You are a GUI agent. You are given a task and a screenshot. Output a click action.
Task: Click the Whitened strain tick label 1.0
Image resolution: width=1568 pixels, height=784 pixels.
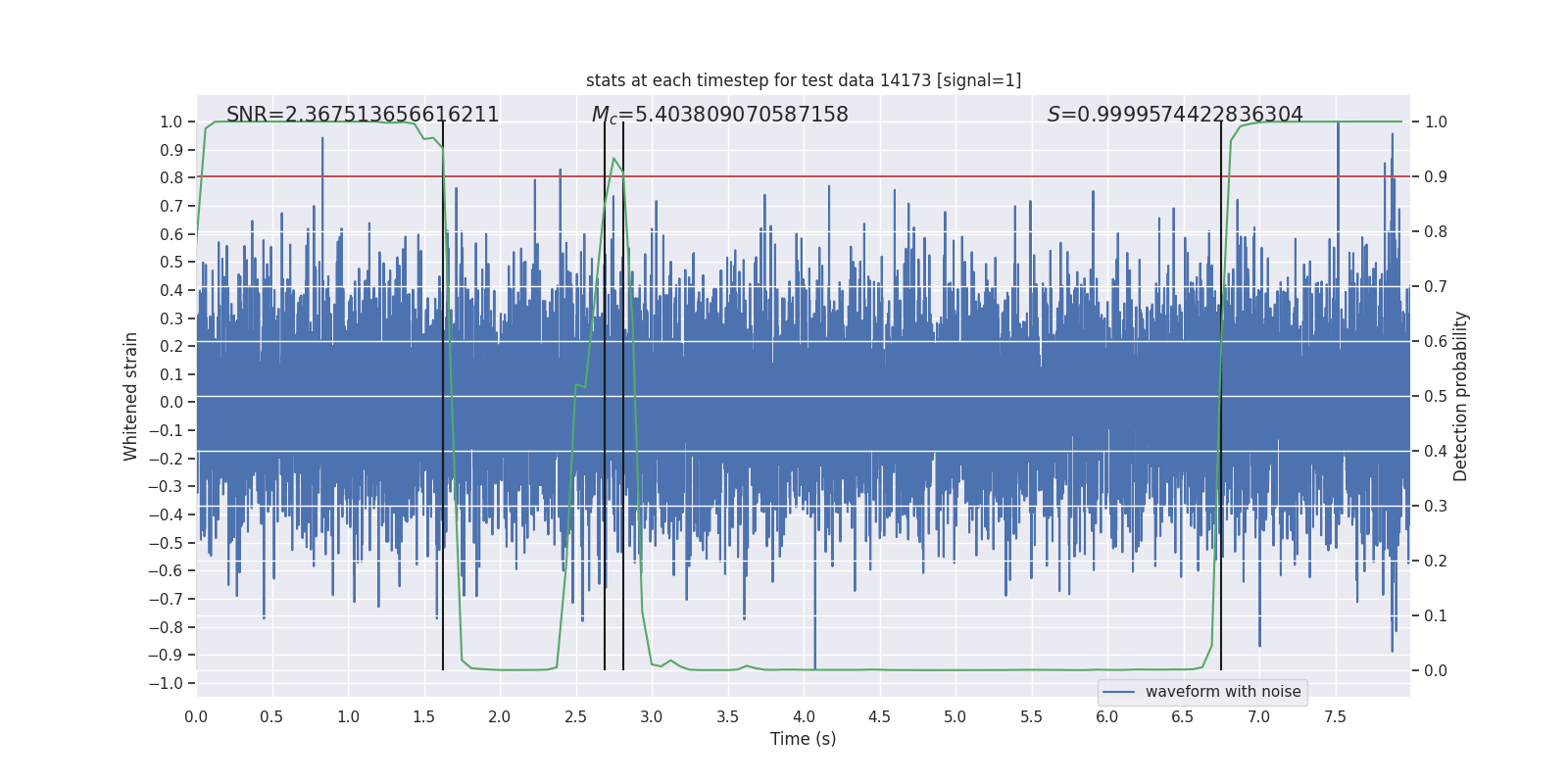tap(171, 122)
